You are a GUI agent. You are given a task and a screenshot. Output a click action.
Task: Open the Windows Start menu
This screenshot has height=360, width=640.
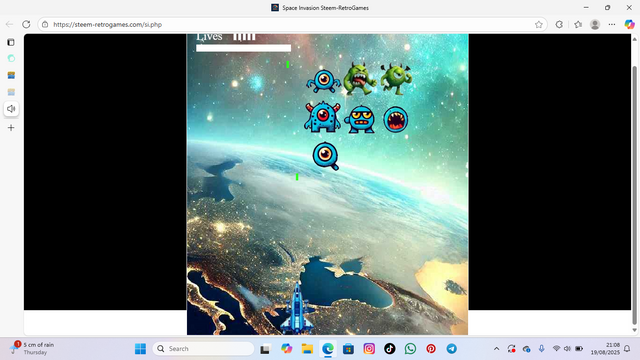coord(140,349)
